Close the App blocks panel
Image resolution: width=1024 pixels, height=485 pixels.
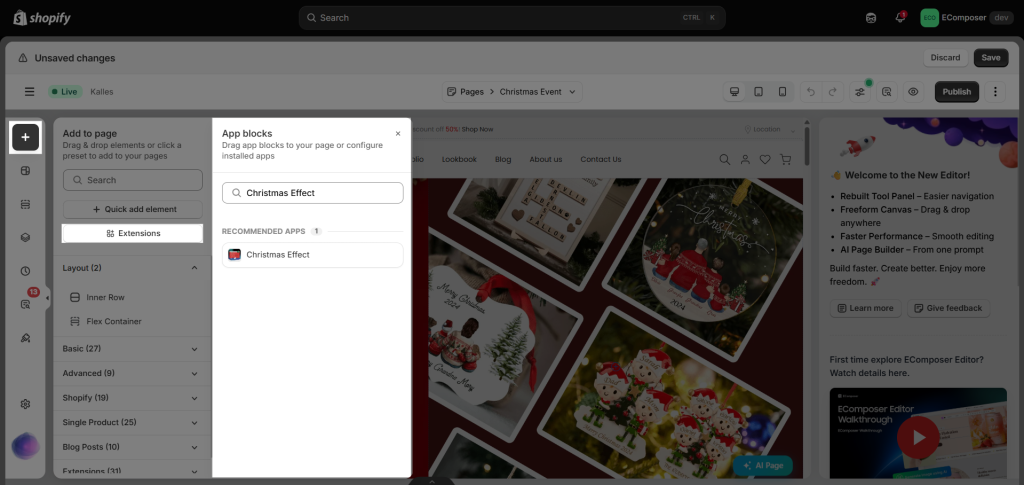coord(398,133)
